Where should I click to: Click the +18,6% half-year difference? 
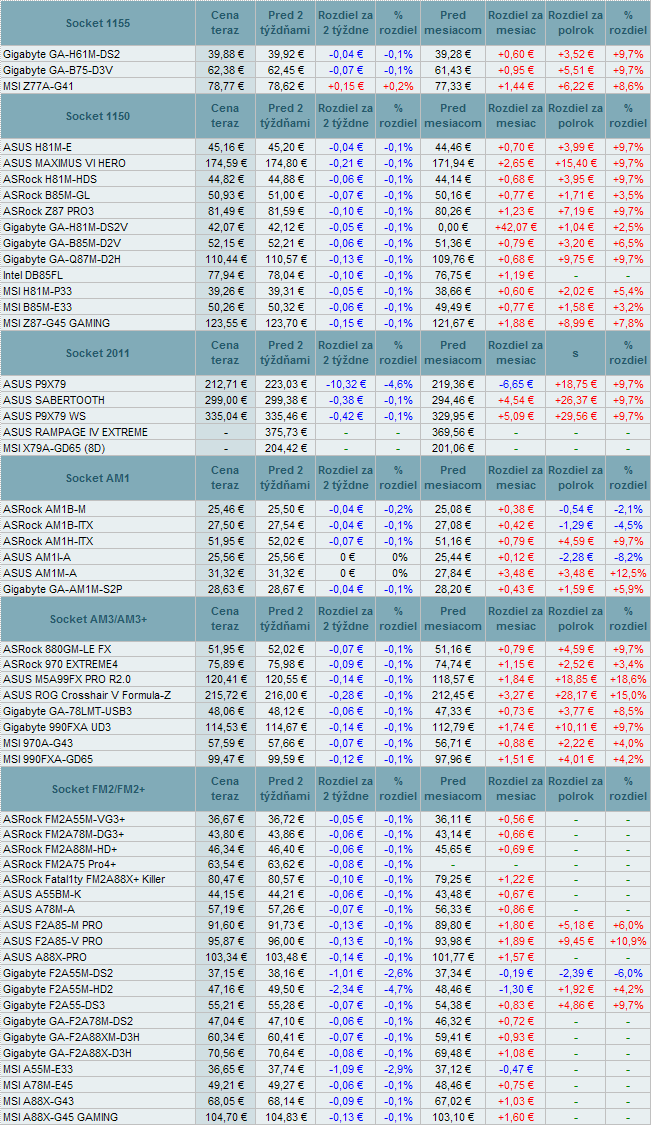[627, 679]
